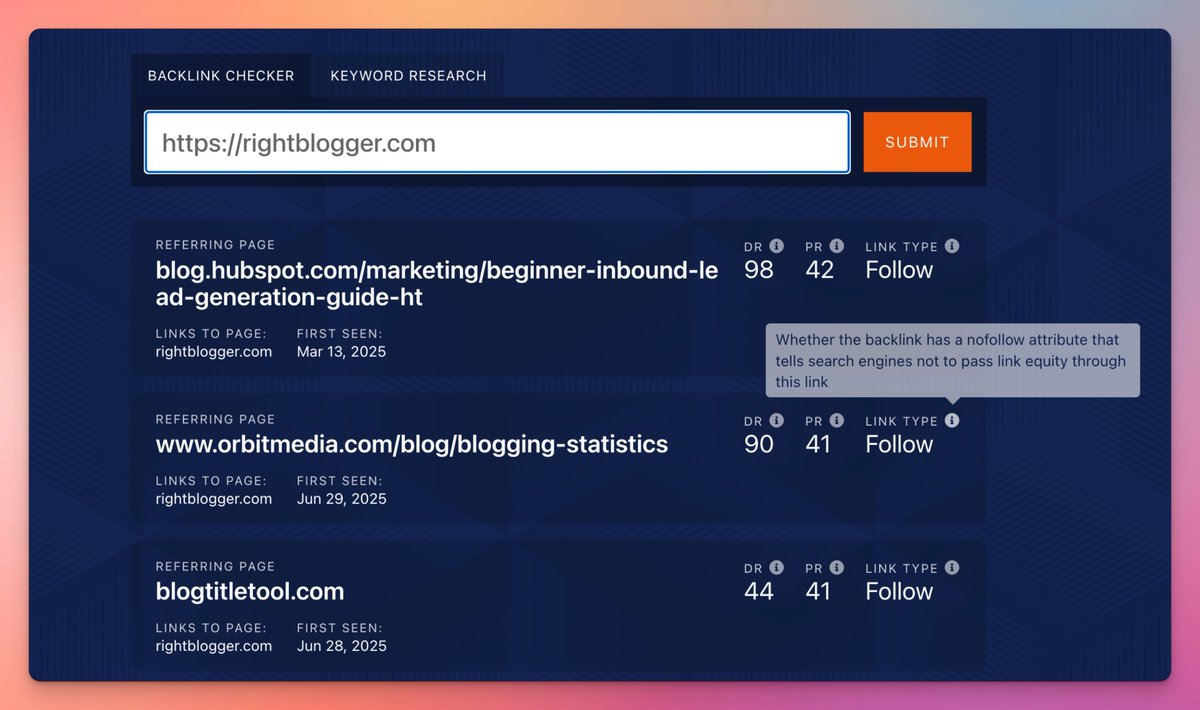Click Link Type info icon in hubspot row
This screenshot has height=710, width=1200.
pos(952,246)
